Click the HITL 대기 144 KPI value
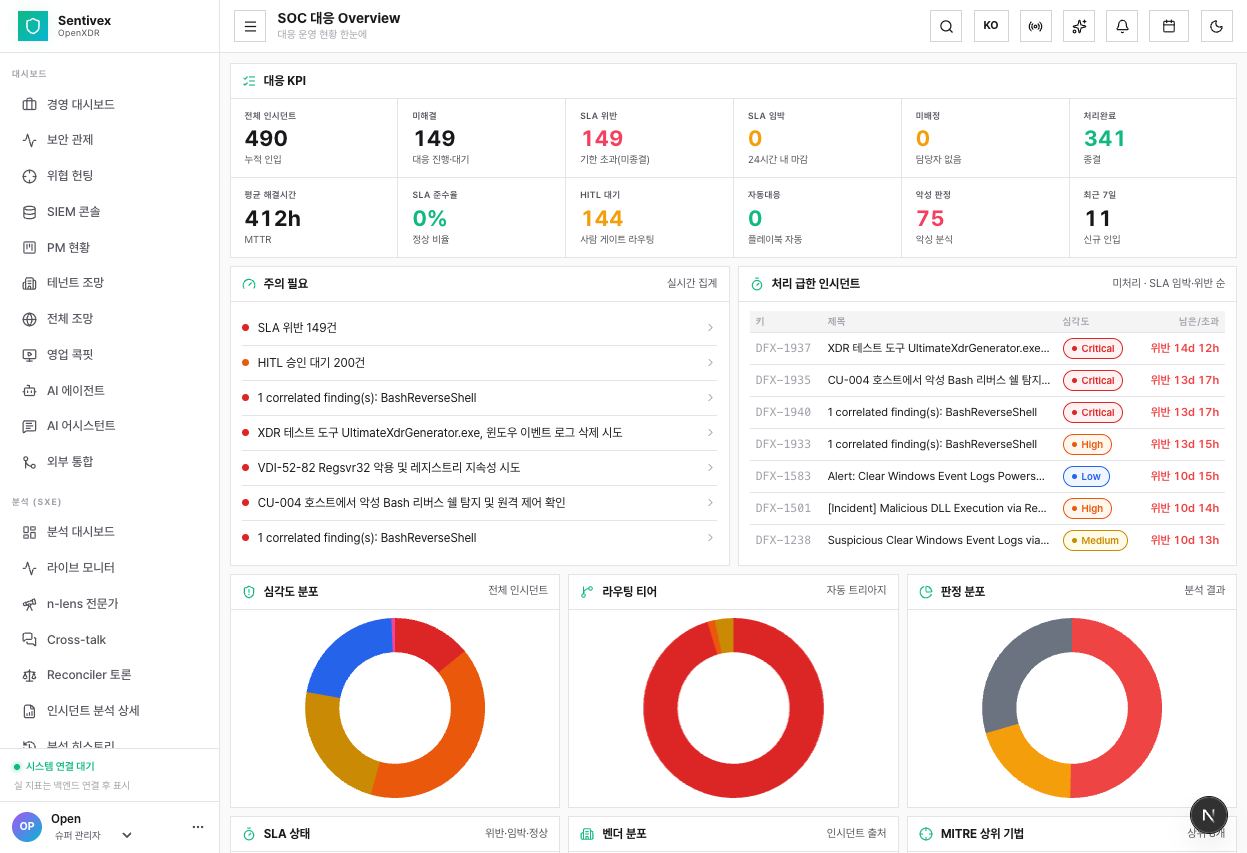 [x=602, y=219]
